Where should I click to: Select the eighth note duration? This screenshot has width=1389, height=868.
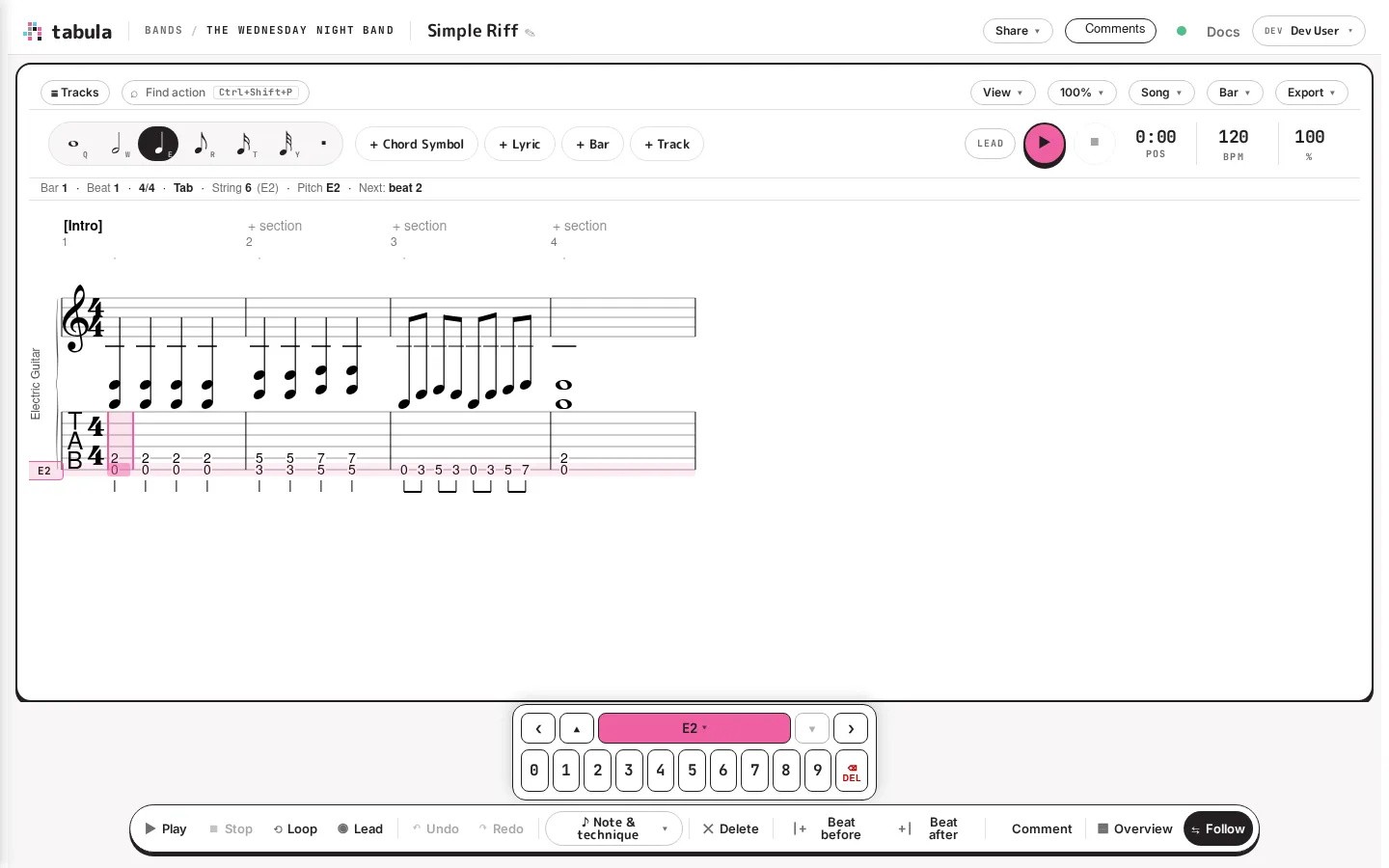coord(201,145)
